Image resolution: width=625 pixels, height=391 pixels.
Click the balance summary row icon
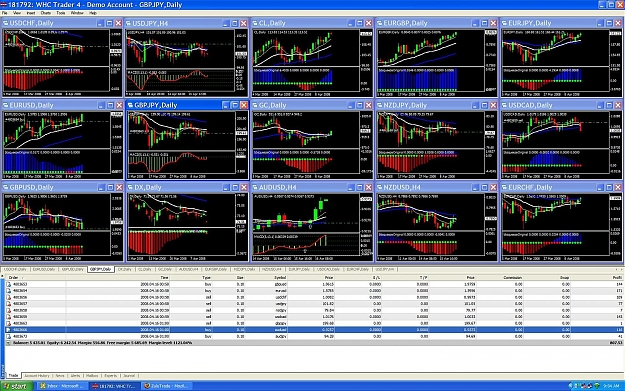pos(9,343)
